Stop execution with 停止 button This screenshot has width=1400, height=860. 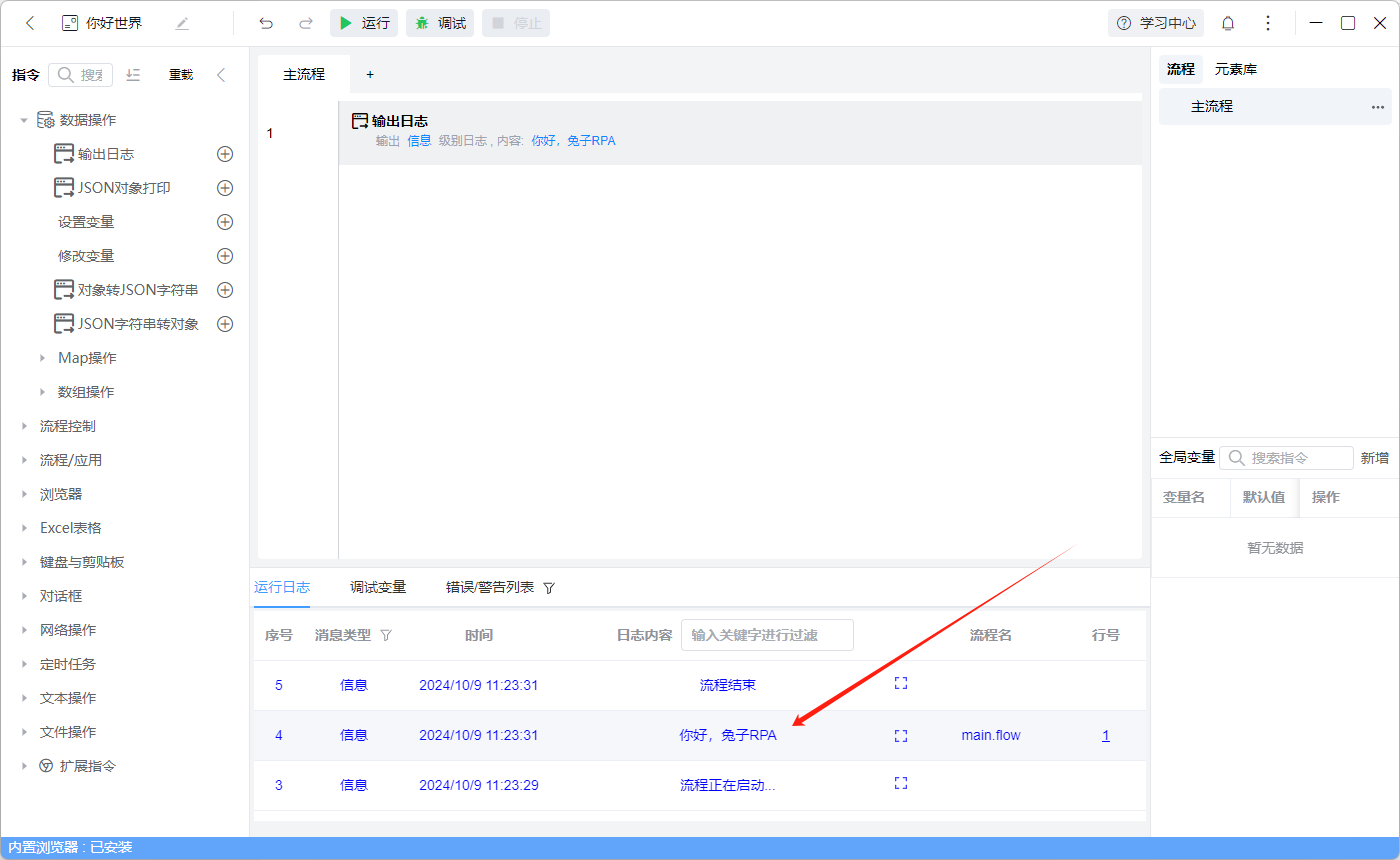(516, 23)
